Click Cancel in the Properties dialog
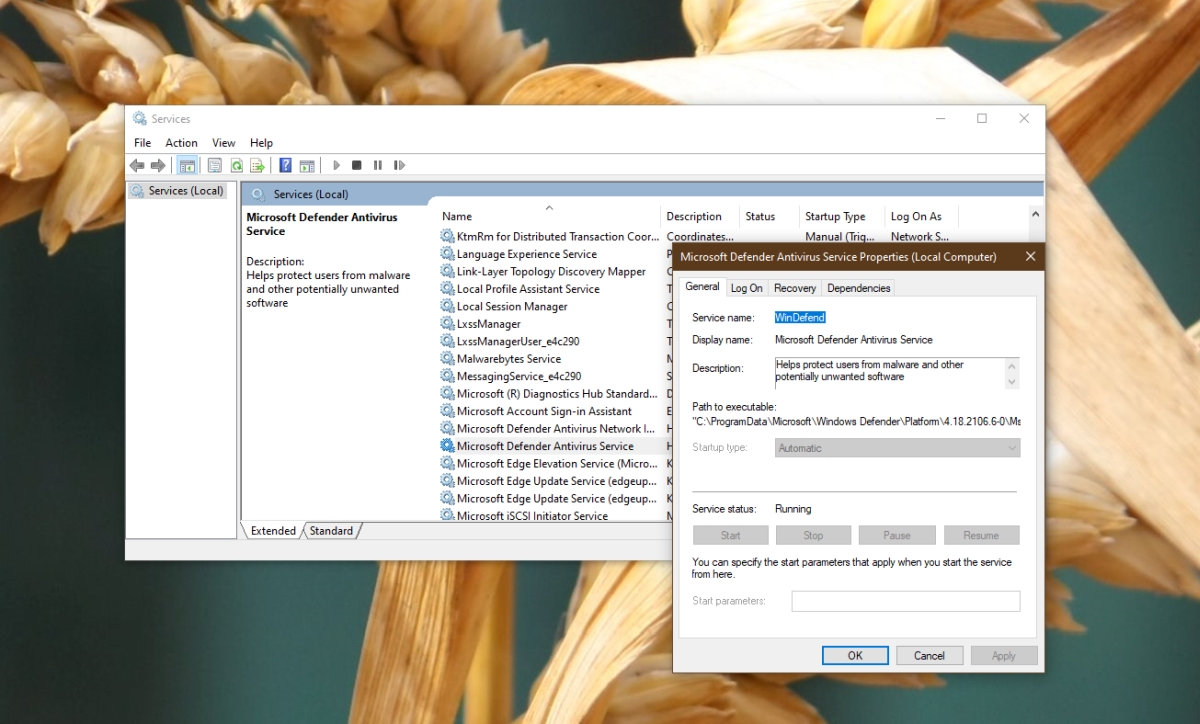The height and width of the screenshot is (724, 1200). click(929, 656)
